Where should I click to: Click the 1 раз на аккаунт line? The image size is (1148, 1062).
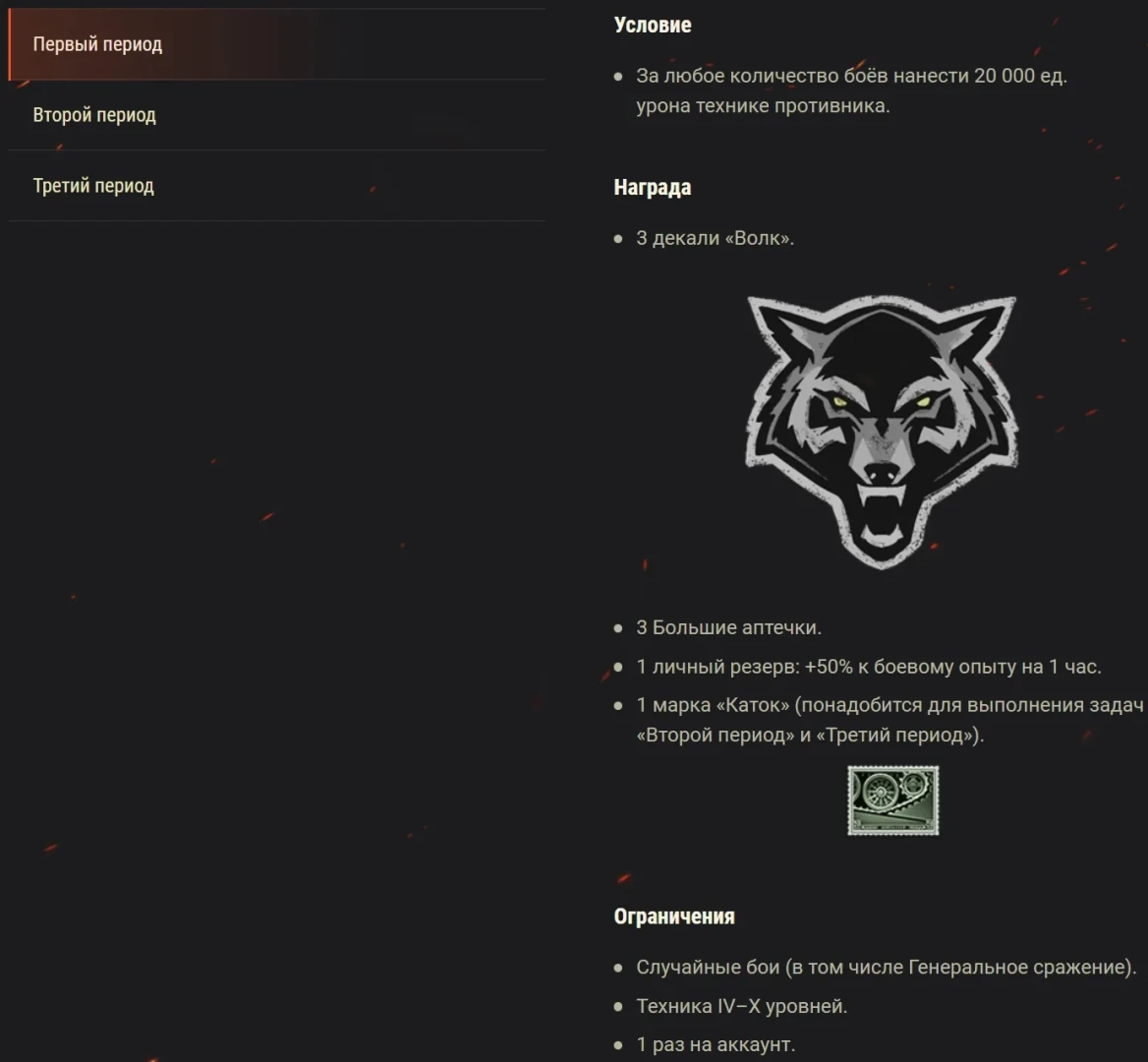coord(716,1044)
